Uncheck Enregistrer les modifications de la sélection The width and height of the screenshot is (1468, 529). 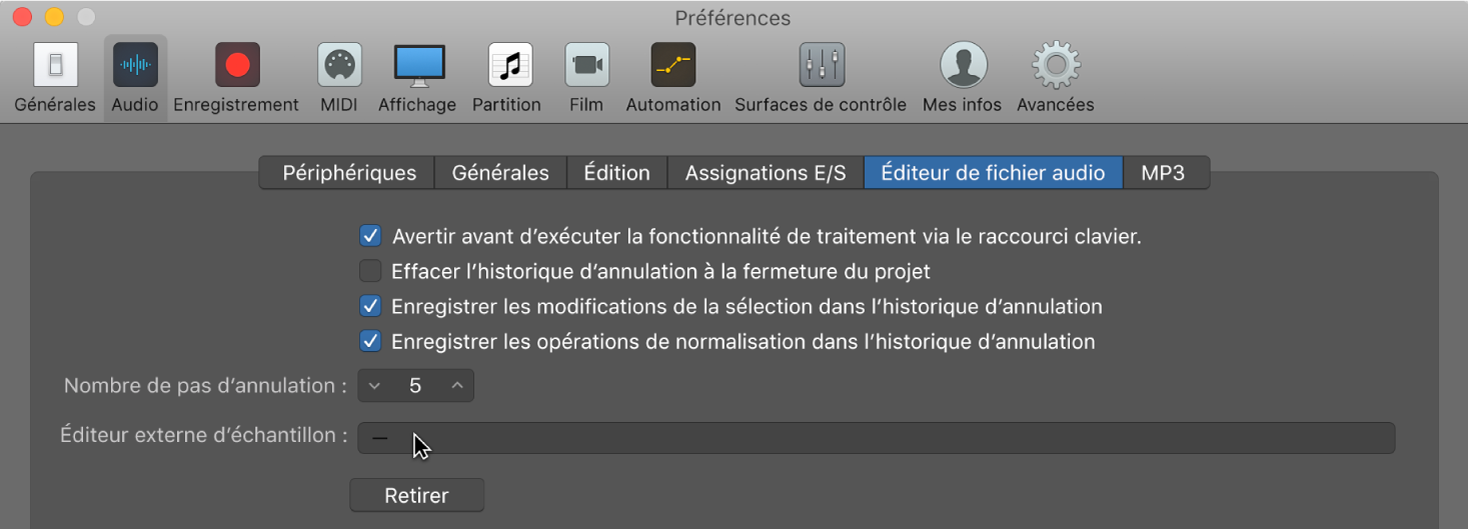pos(370,306)
